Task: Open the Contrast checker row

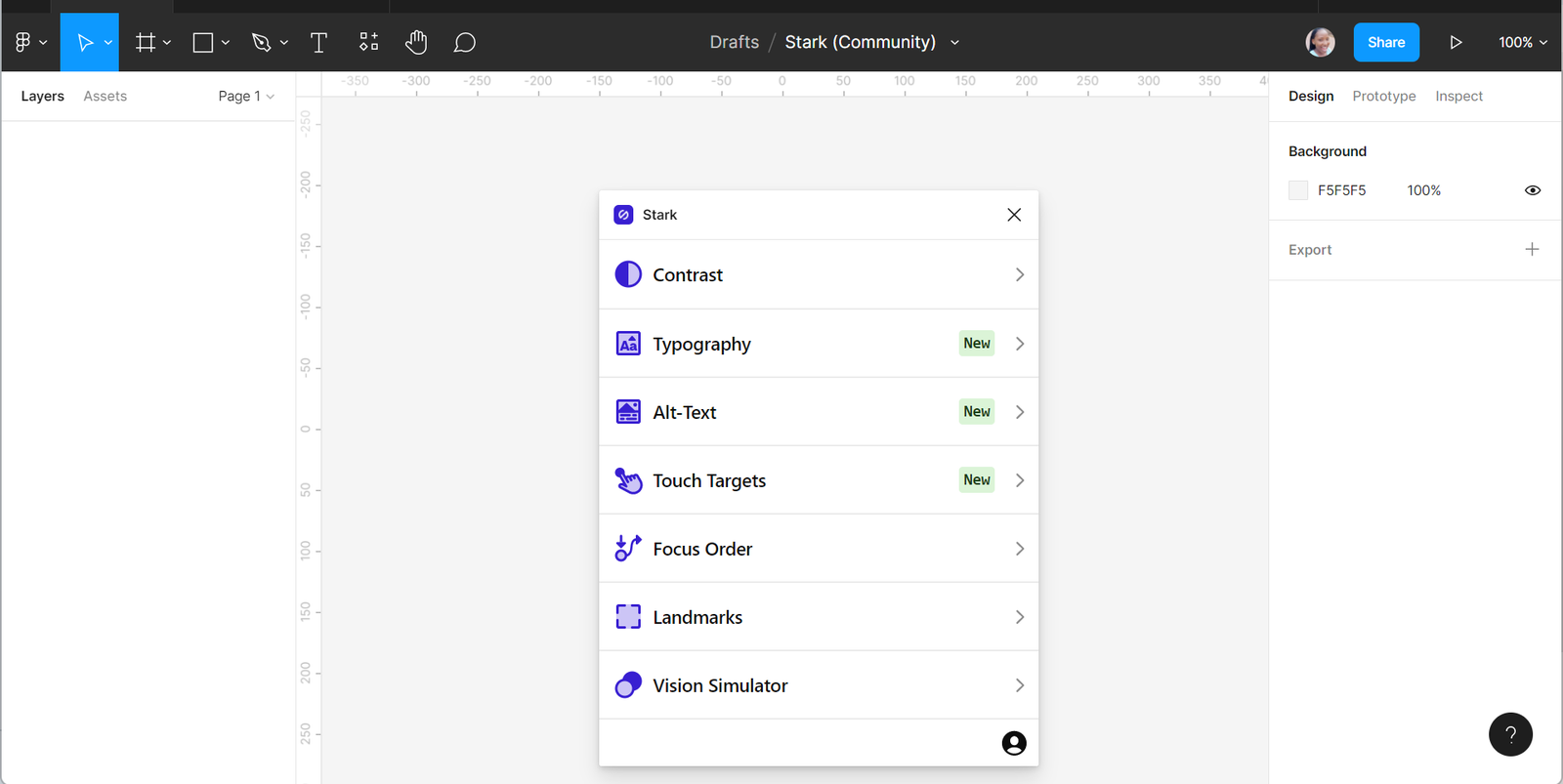Action: [x=819, y=274]
